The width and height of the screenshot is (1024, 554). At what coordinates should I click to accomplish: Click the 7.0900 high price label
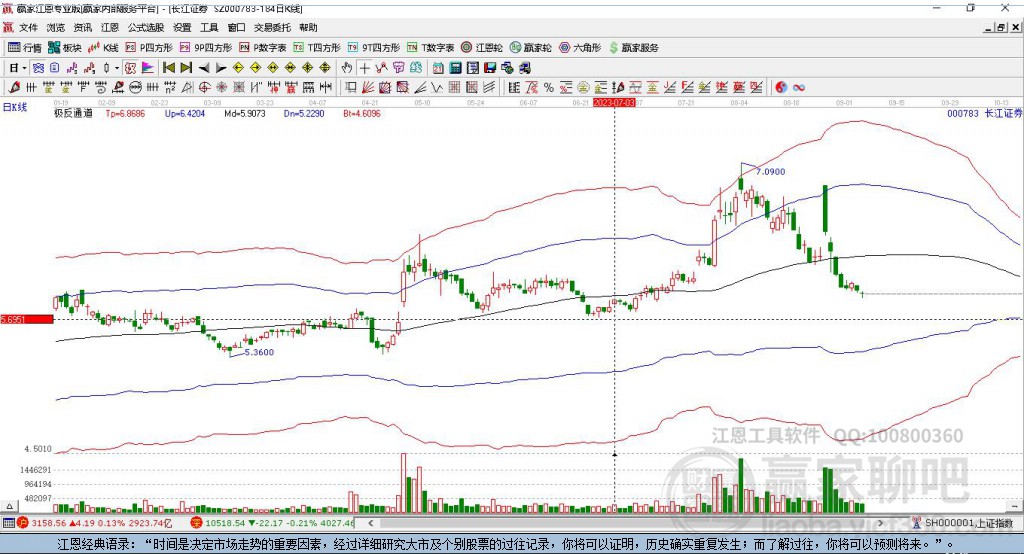pos(771,172)
